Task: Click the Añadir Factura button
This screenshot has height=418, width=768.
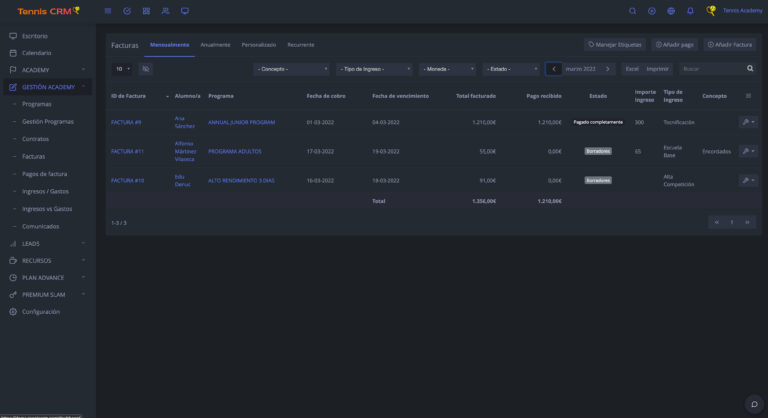Action: click(x=730, y=45)
